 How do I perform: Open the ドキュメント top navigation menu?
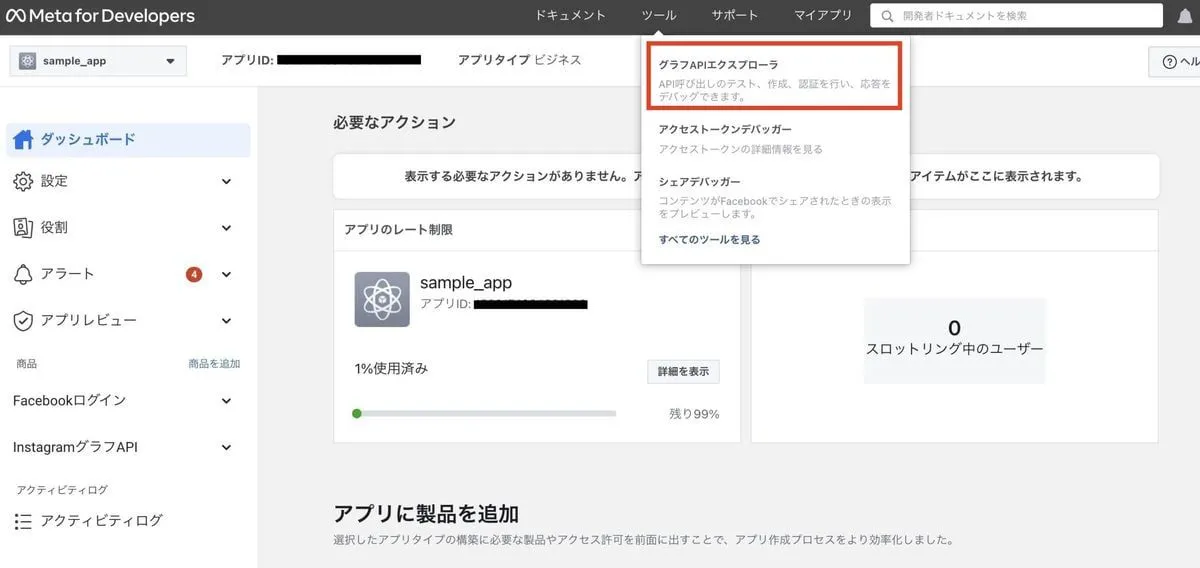click(570, 16)
